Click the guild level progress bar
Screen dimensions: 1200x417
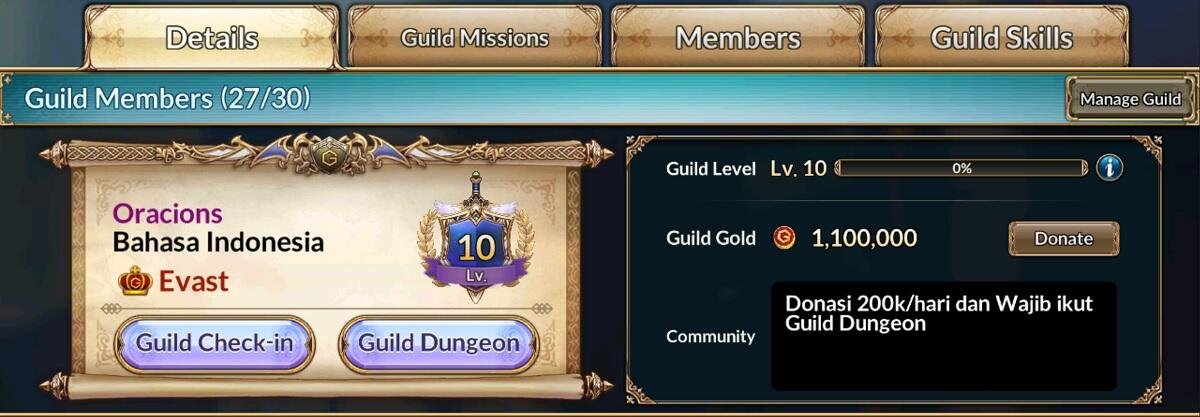point(961,168)
